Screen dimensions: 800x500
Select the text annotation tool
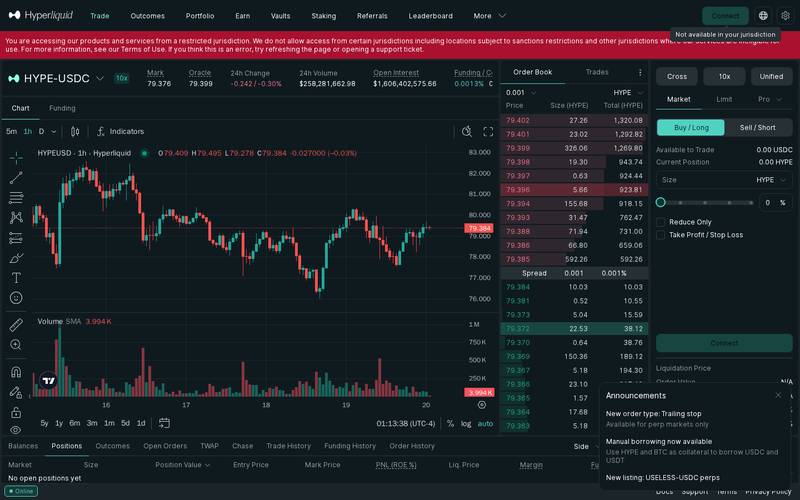point(16,278)
